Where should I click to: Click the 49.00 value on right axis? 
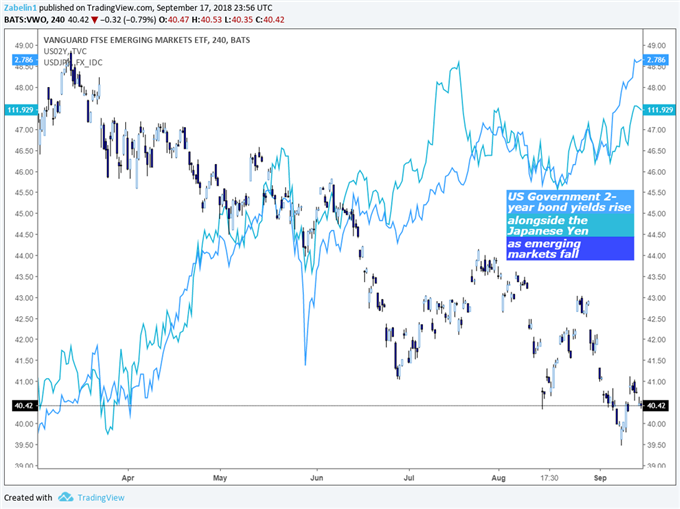click(656, 45)
